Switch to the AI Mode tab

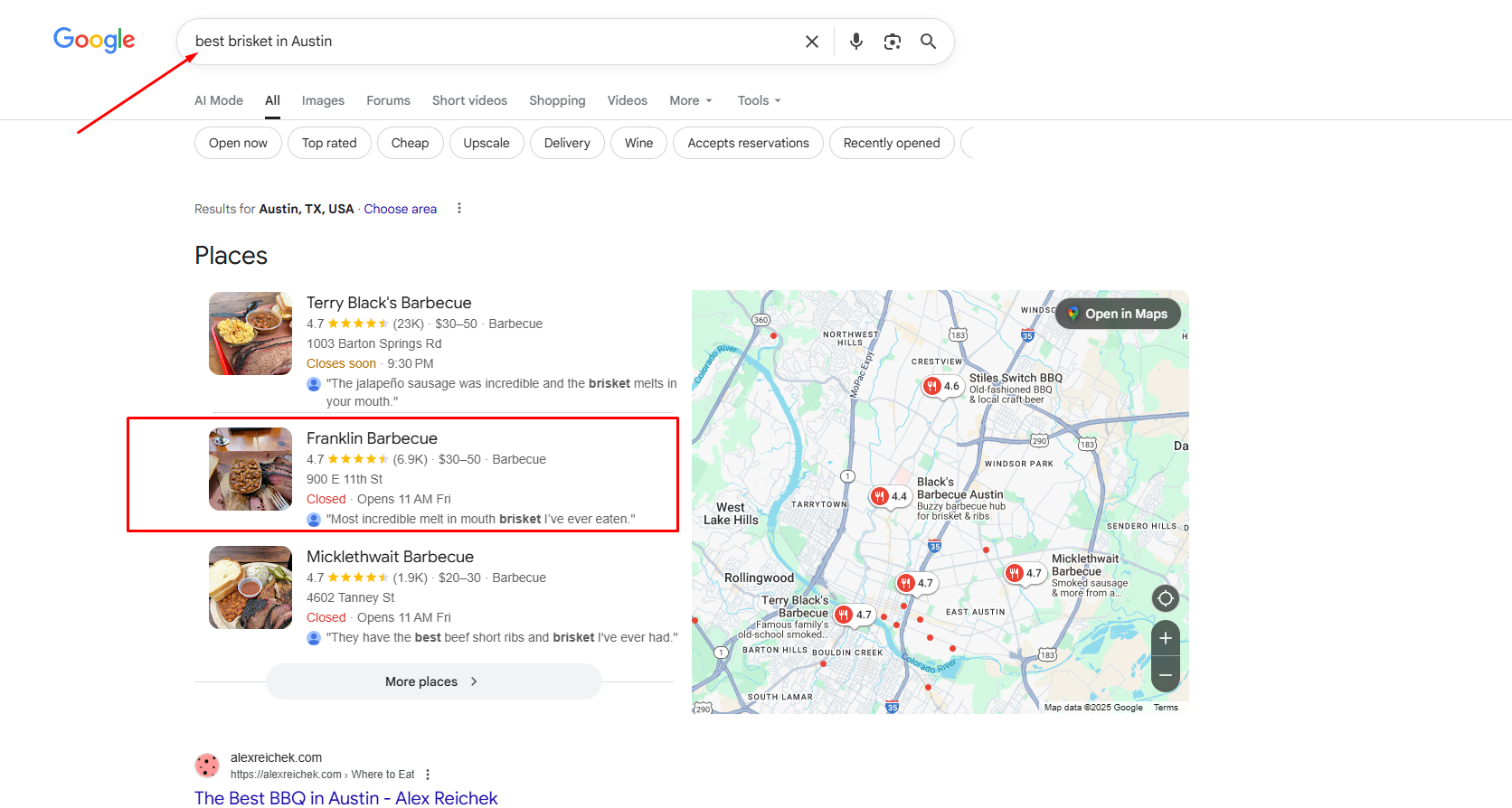pos(219,100)
